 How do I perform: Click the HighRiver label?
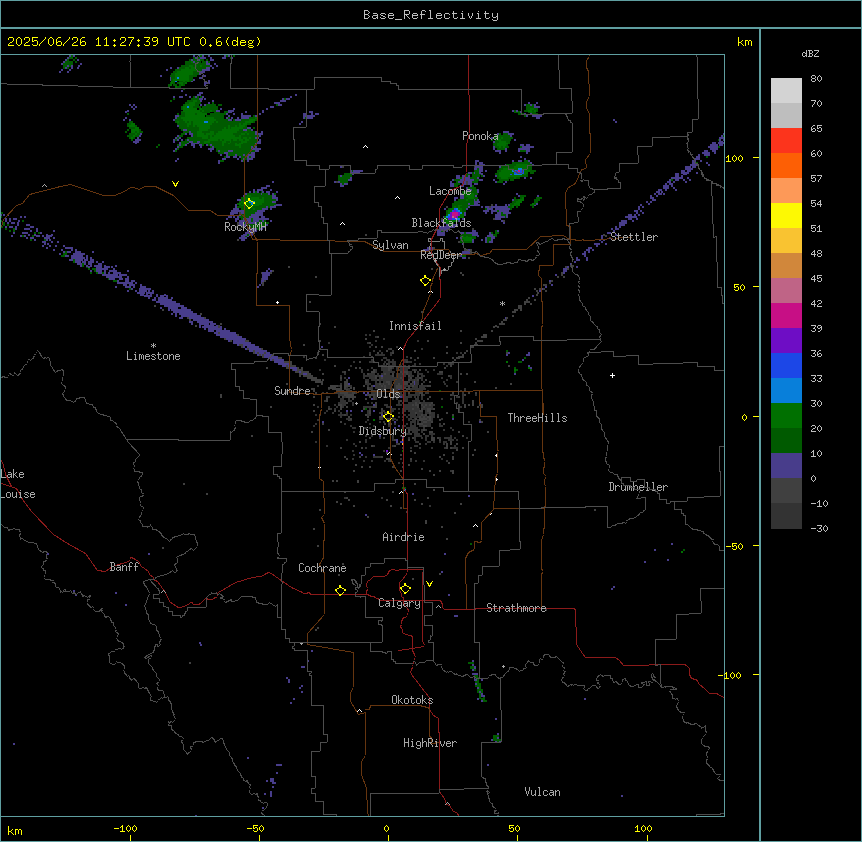(x=430, y=743)
